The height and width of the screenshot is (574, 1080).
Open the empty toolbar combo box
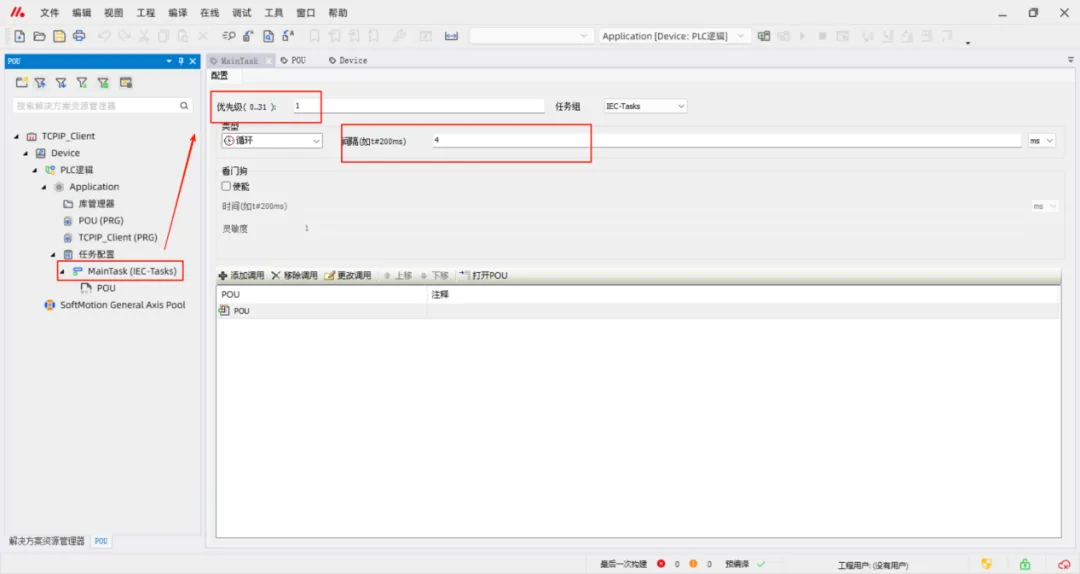(530, 36)
